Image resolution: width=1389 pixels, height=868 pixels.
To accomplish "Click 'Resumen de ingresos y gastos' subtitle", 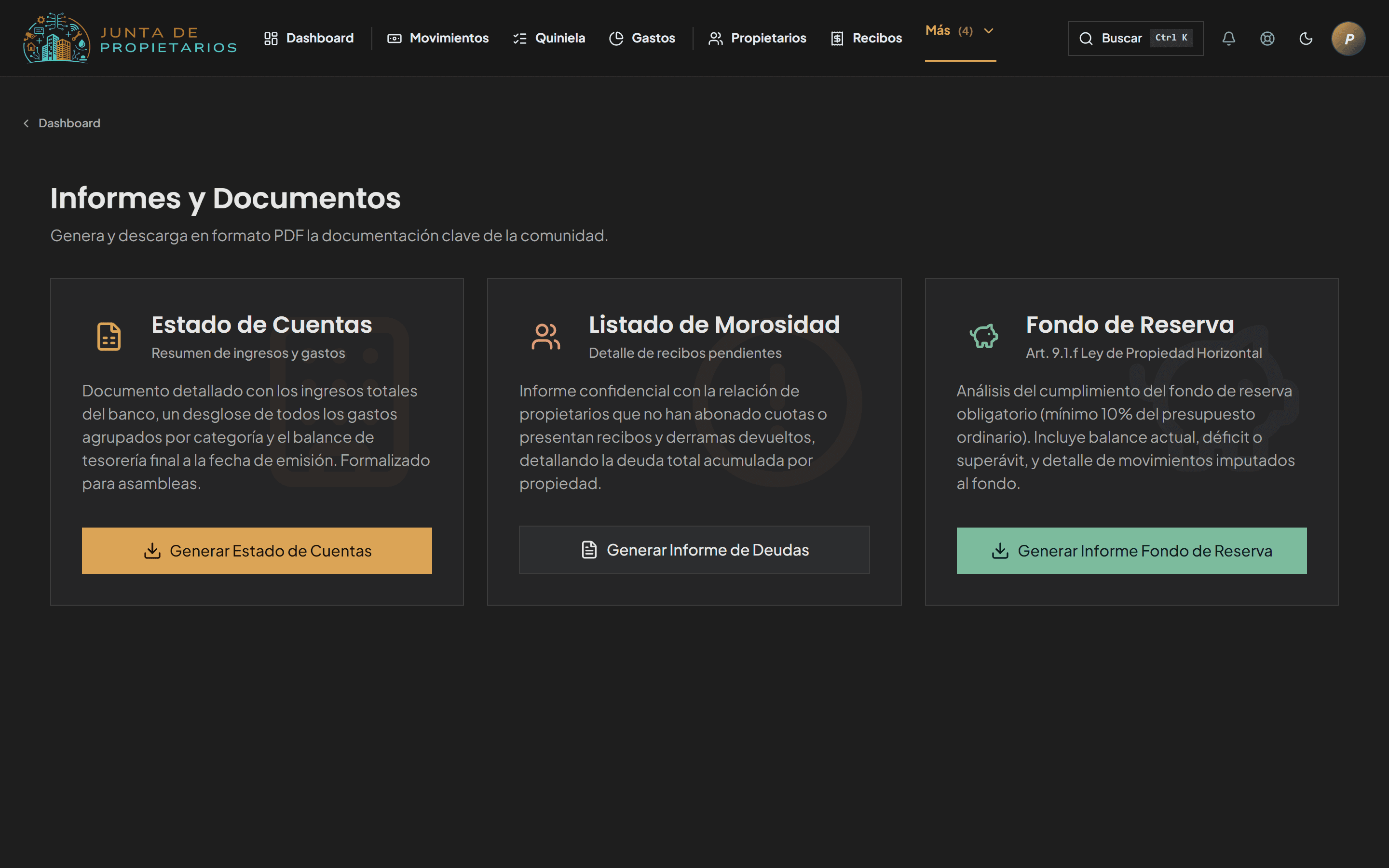I will pyautogui.click(x=248, y=353).
